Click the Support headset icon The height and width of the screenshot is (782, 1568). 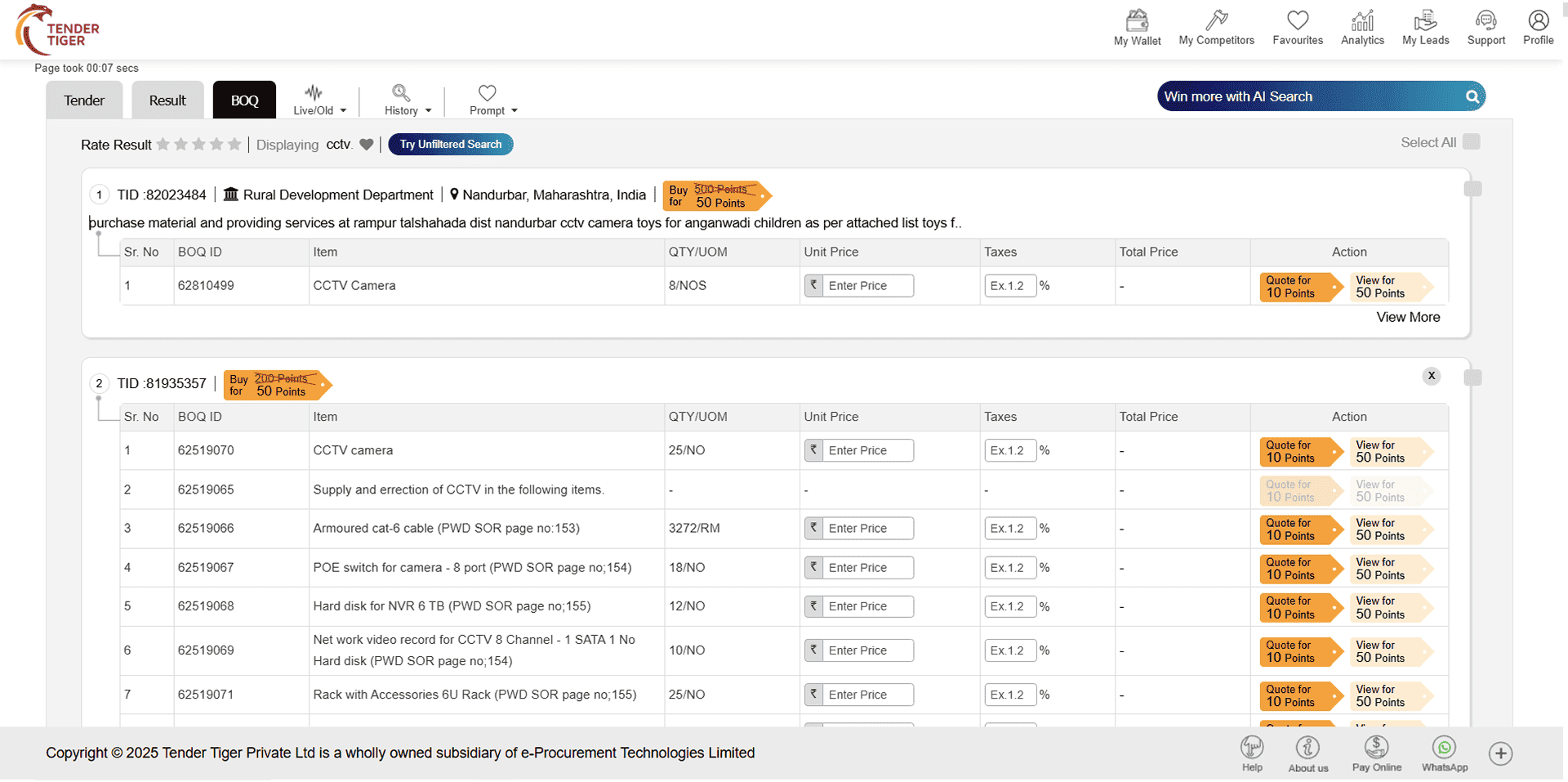click(1486, 21)
